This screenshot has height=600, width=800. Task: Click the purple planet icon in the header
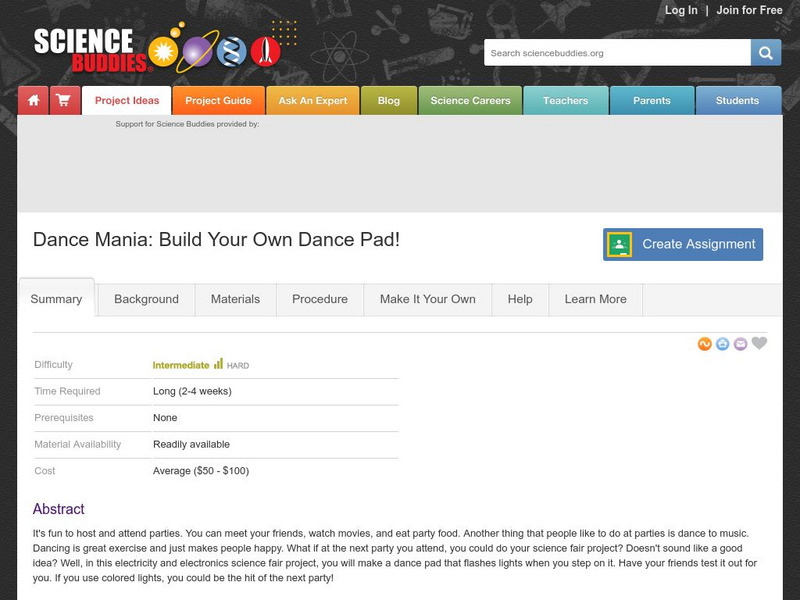[195, 52]
